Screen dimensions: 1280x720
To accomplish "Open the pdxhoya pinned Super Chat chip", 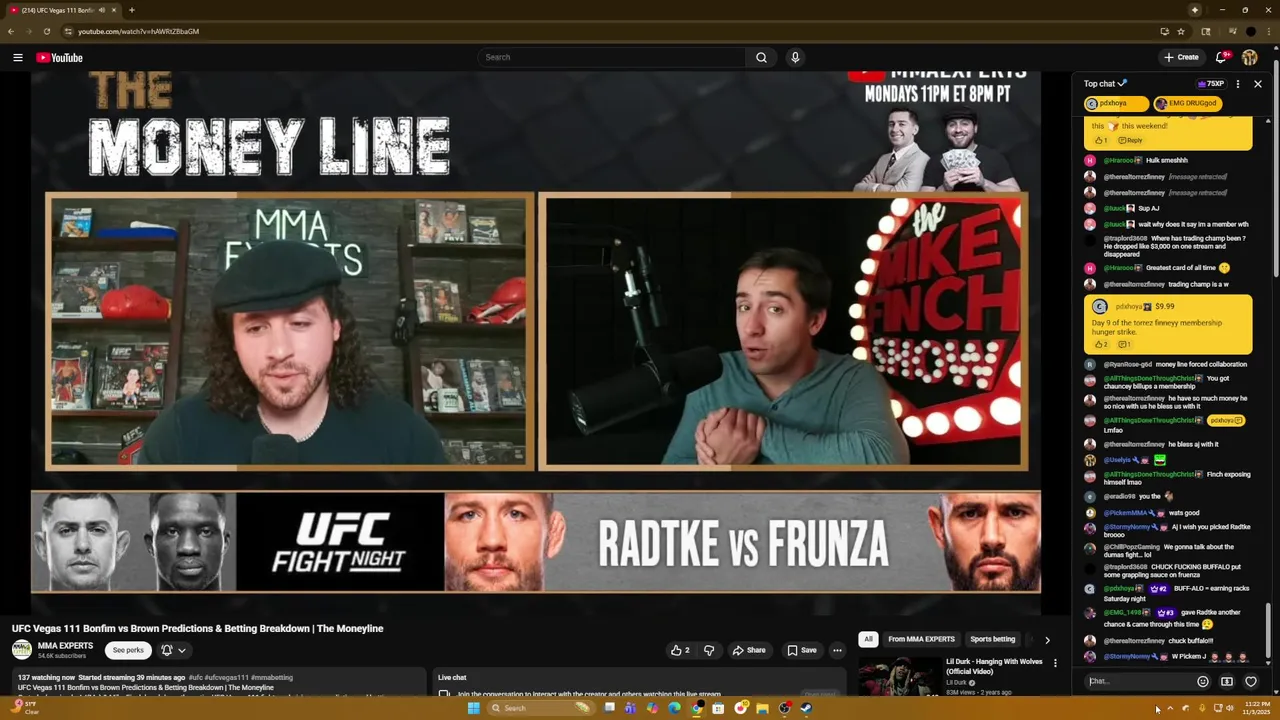I will pos(1116,103).
